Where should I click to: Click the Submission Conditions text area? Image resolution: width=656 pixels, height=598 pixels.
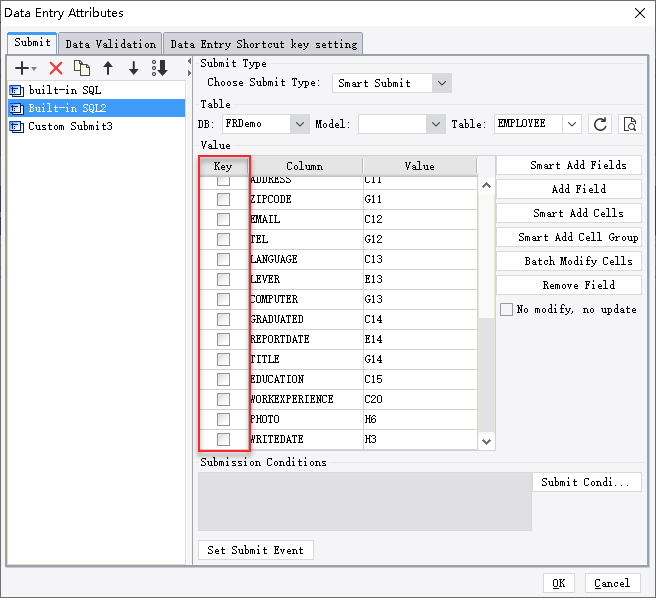click(365, 501)
